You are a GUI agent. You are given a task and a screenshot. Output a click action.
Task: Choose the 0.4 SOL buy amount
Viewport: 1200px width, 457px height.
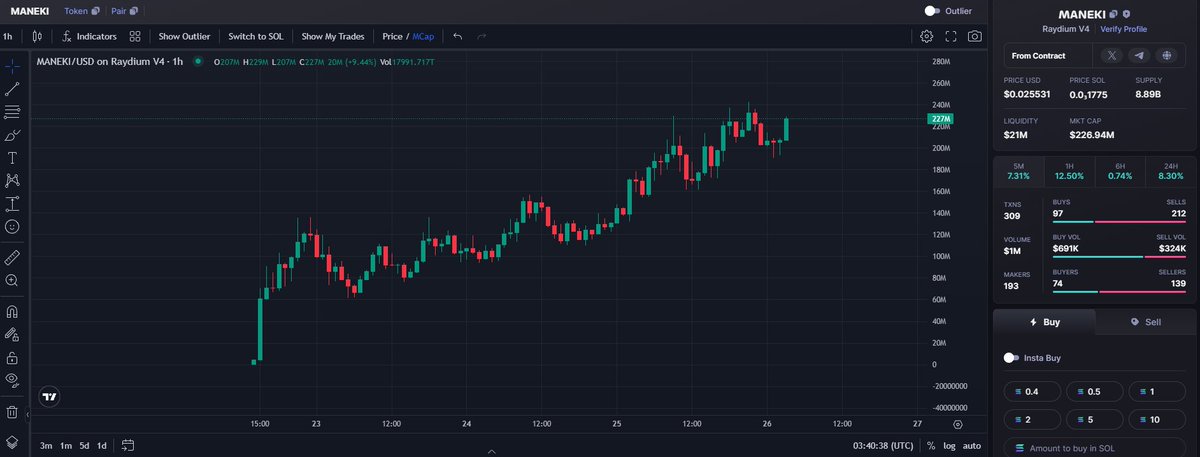1032,391
